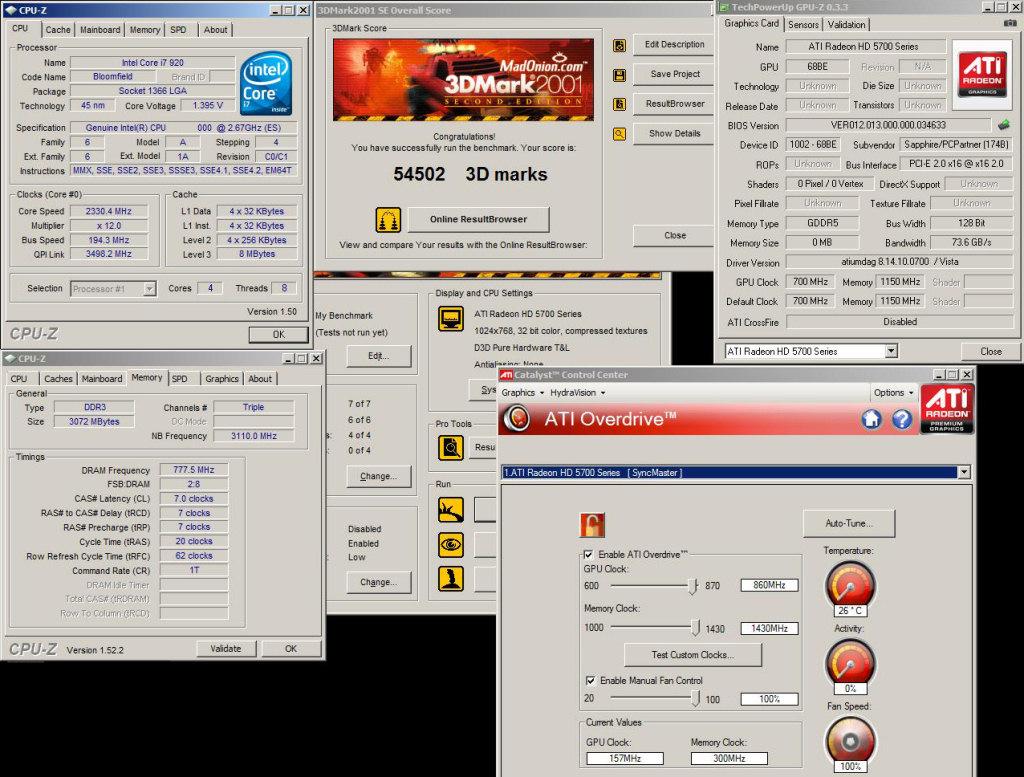Open the GPU-Z graphics card selector dropdown
The height and width of the screenshot is (777, 1024).
pyautogui.click(x=891, y=351)
